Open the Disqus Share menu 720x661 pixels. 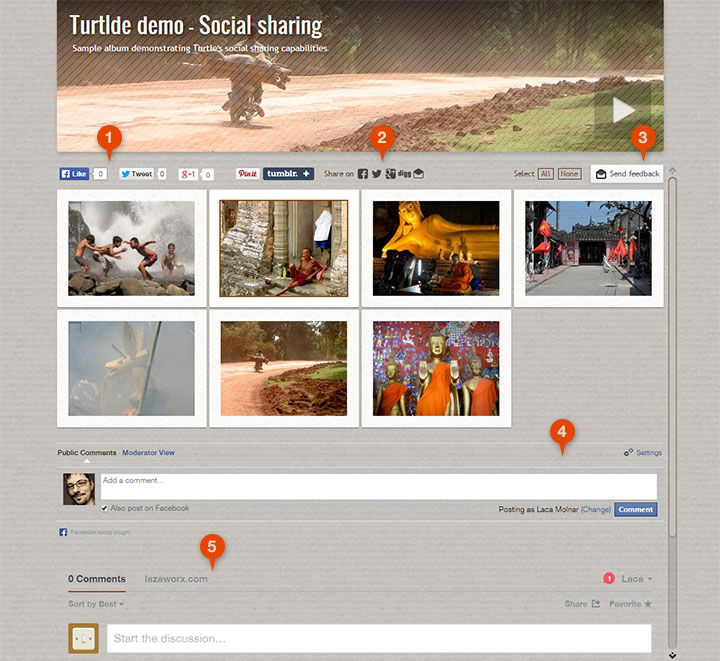pyautogui.click(x=581, y=604)
